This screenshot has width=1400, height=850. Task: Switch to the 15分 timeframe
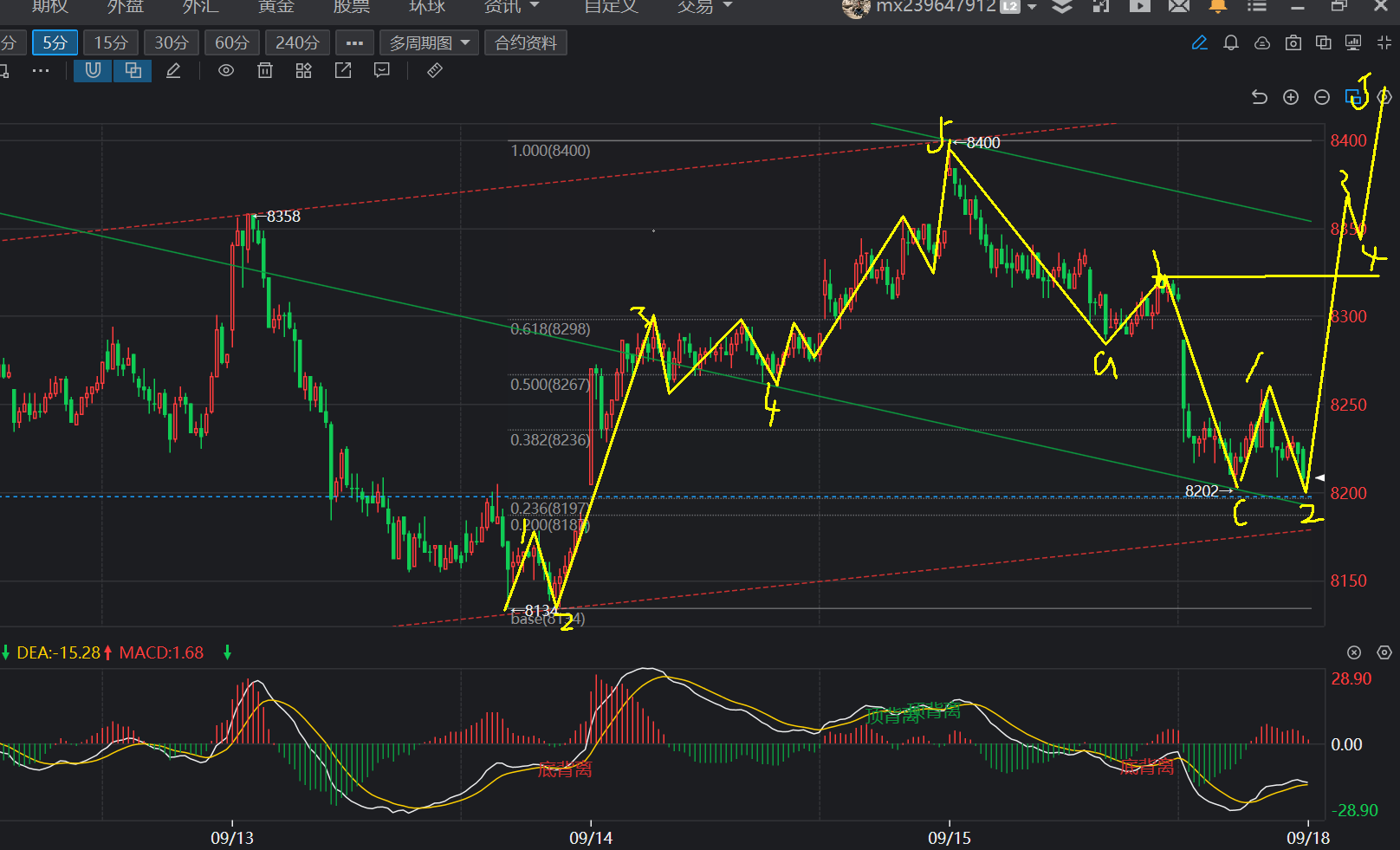[111, 42]
